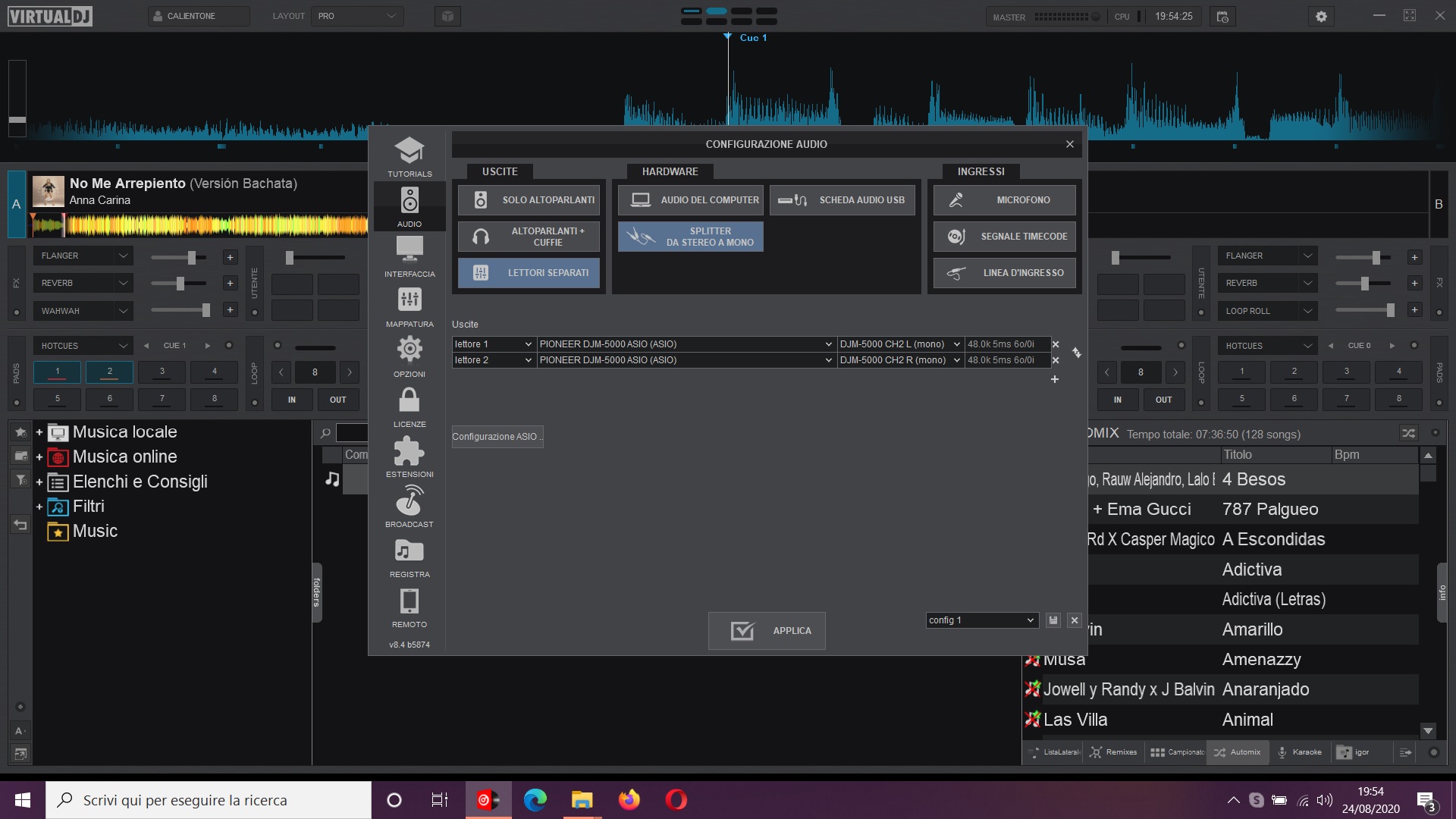Open the LAYOUT PRO dropdown
The height and width of the screenshot is (819, 1456).
click(x=356, y=15)
